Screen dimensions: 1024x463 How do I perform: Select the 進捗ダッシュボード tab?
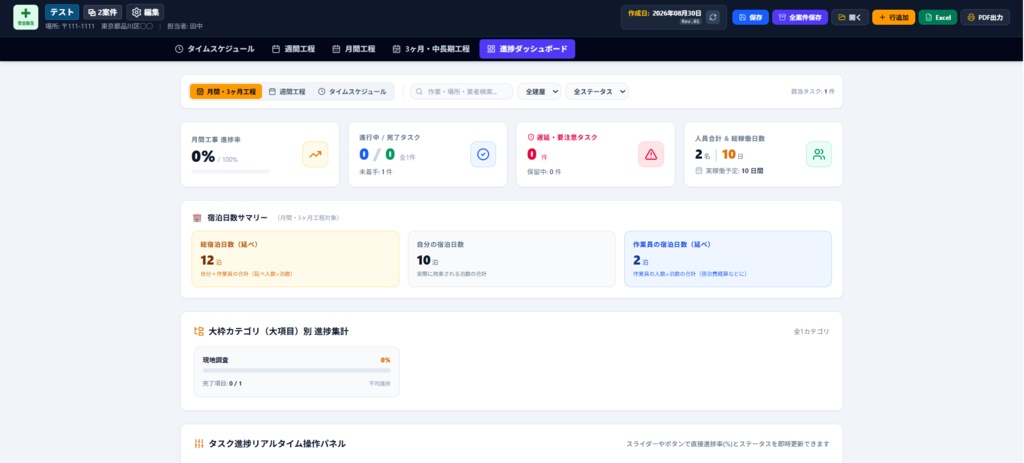pyautogui.click(x=527, y=49)
